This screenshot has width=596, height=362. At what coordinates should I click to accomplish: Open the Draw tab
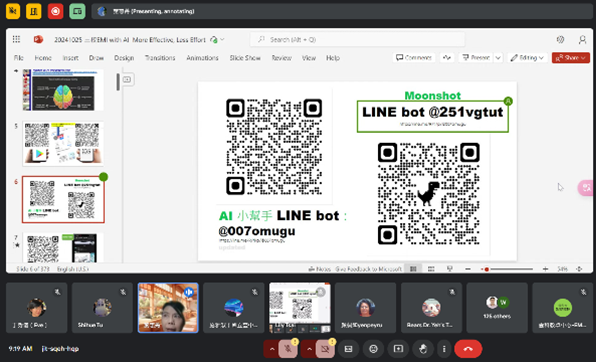[96, 58]
